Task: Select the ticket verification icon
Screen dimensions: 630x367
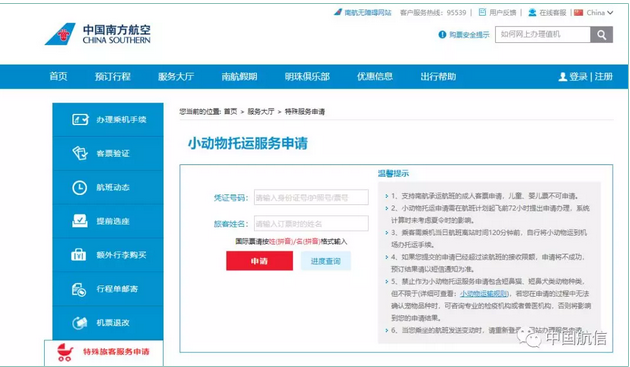Action: coord(80,153)
